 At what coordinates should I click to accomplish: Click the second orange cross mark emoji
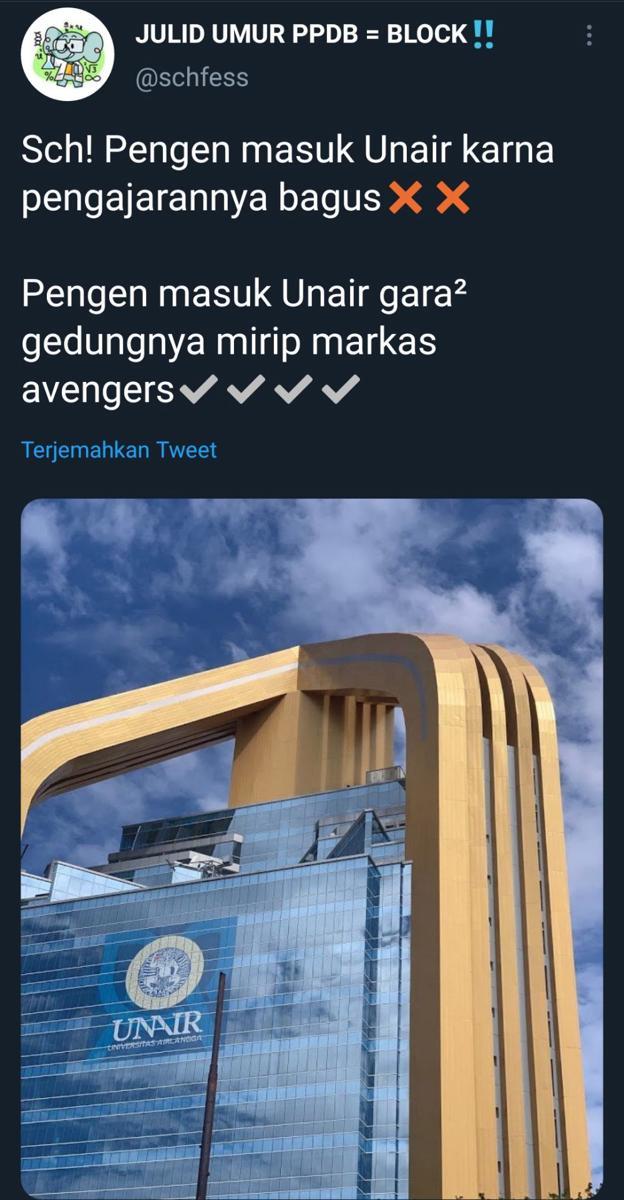[453, 199]
